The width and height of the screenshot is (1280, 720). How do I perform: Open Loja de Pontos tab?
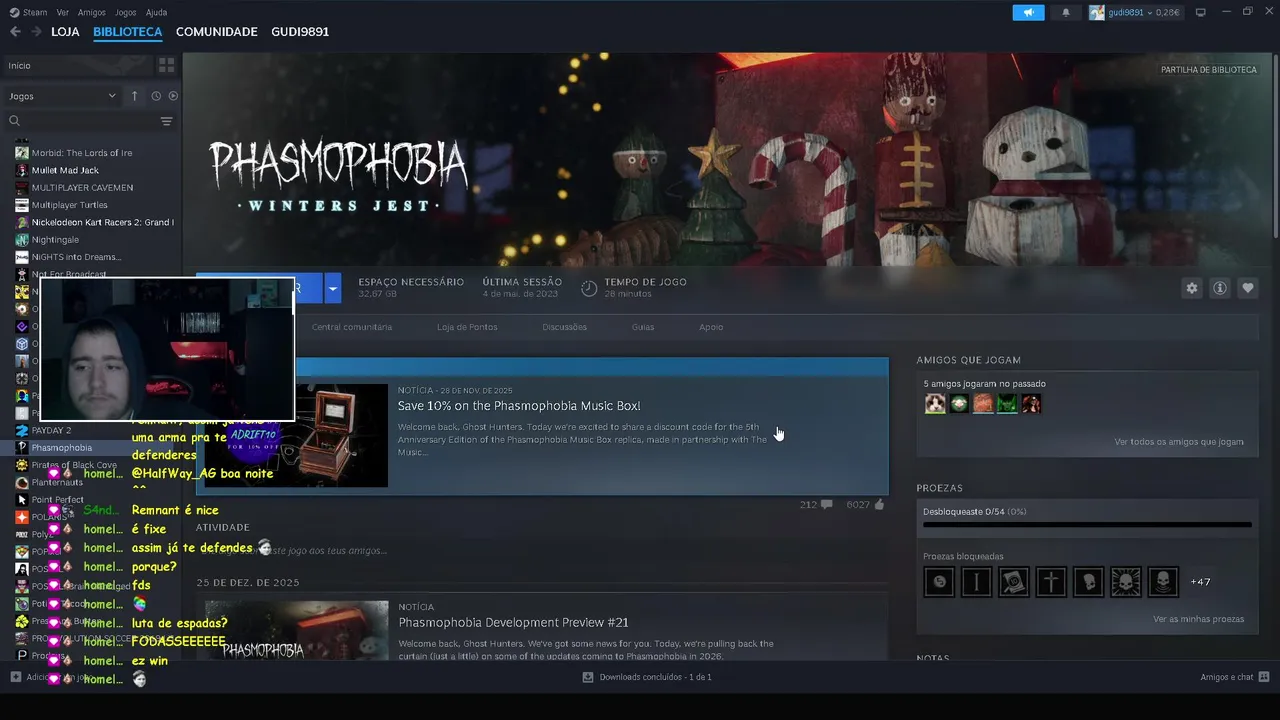[x=467, y=327]
